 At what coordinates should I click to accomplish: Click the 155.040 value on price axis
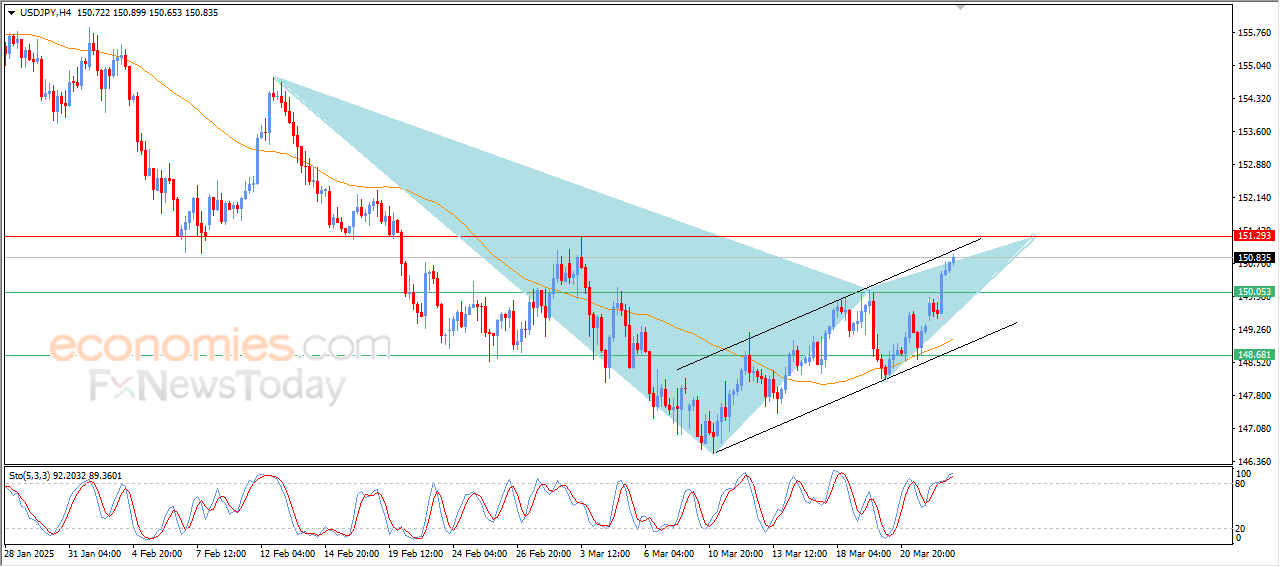[1254, 66]
